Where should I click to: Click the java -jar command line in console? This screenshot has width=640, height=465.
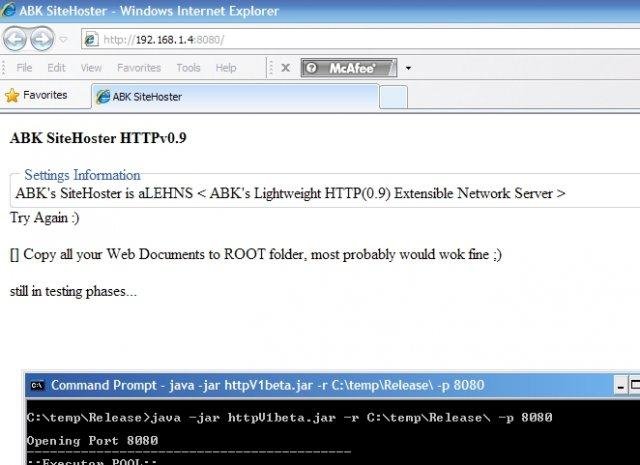click(289, 418)
